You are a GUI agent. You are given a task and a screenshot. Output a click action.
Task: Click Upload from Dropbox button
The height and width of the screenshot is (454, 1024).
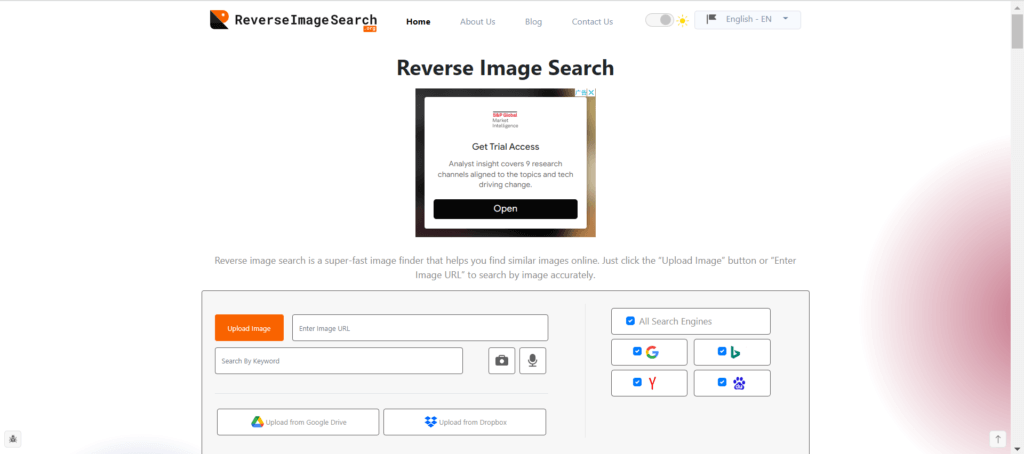tap(464, 422)
